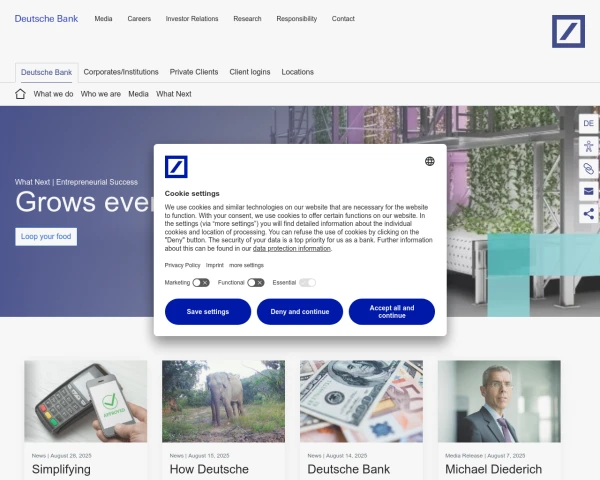This screenshot has width=600, height=480.
Task: Open the Contact header link
Action: (343, 19)
